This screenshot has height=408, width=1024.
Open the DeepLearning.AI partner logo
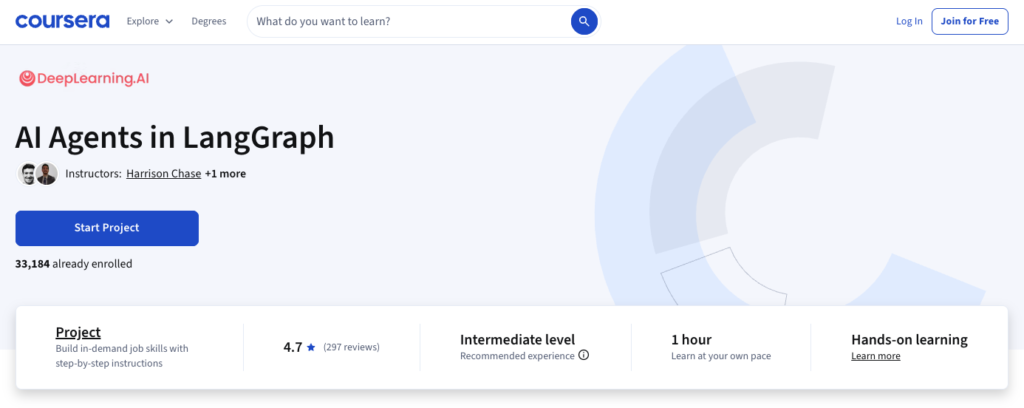click(x=84, y=79)
